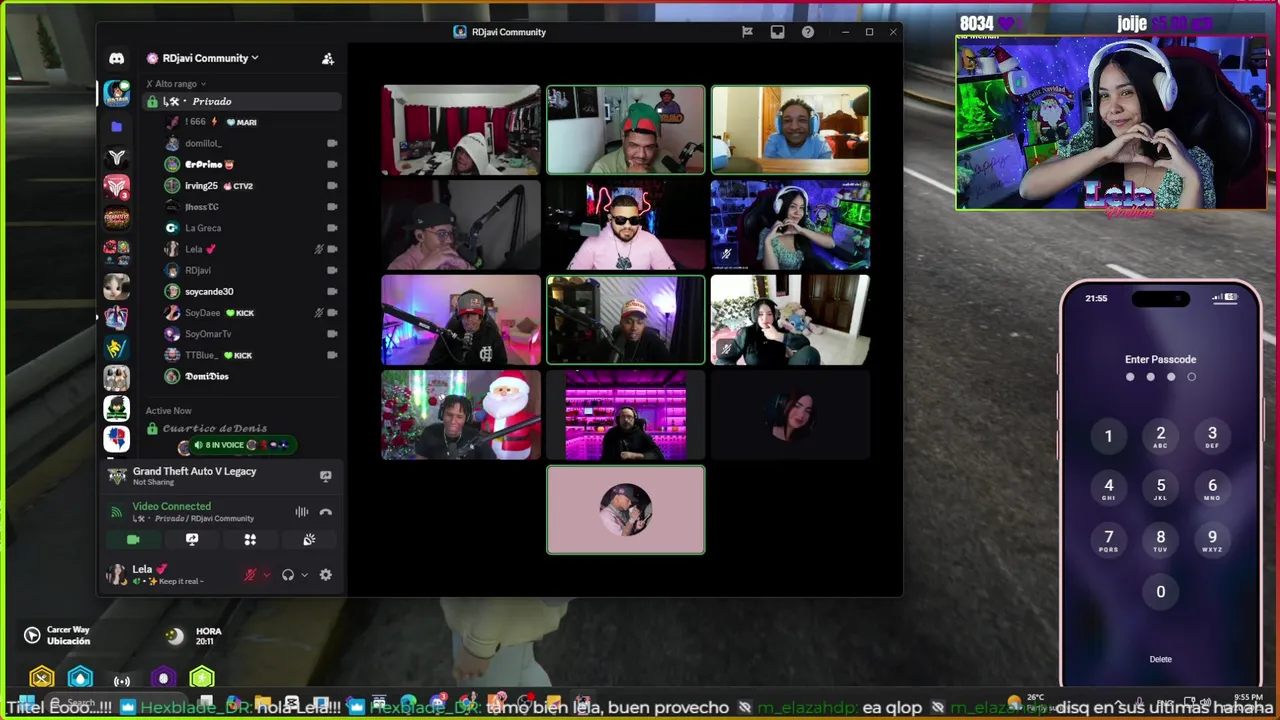Toggle deafen headphones icon
Image resolution: width=1280 pixels, height=720 pixels.
pos(288,575)
